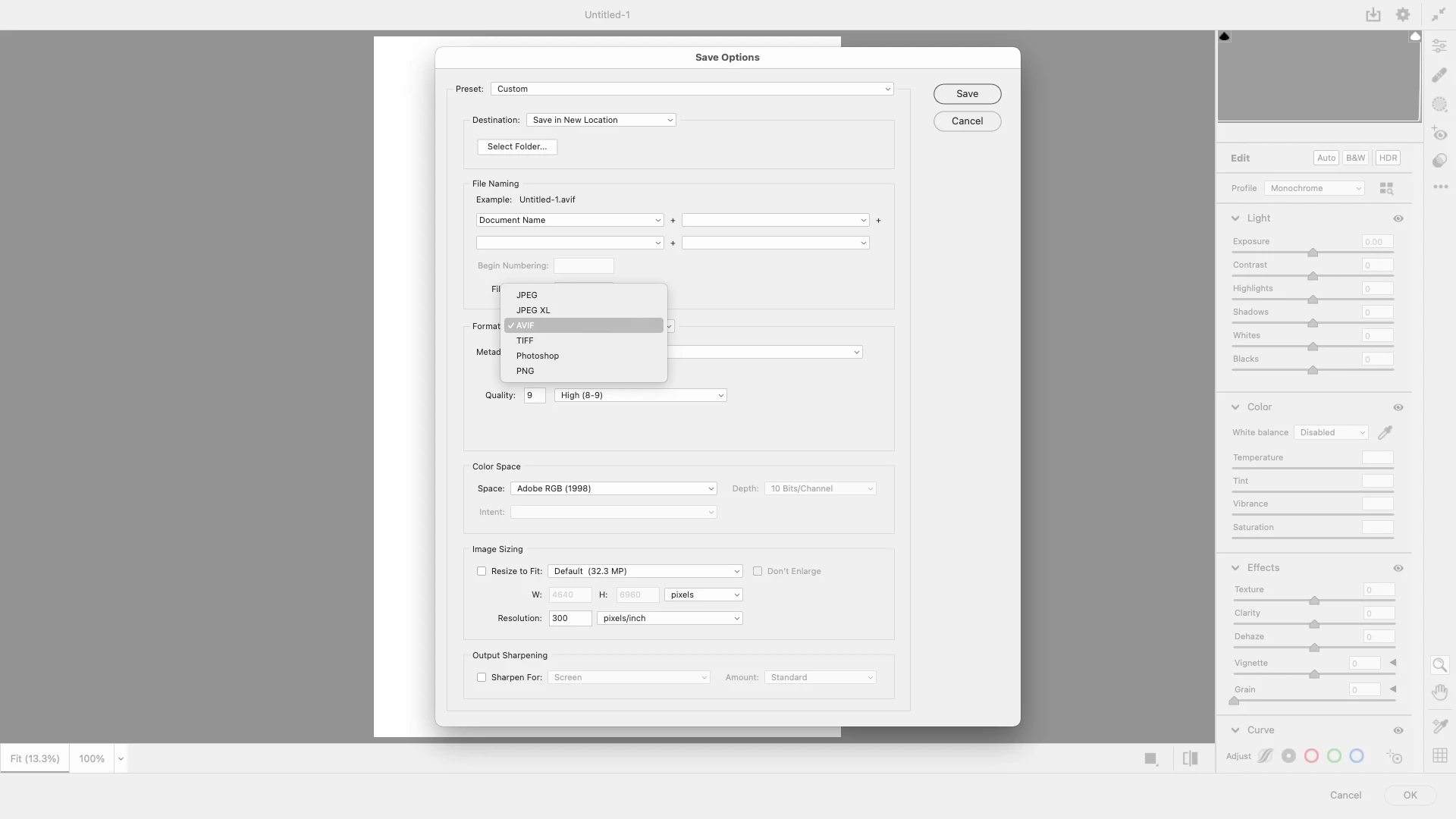Open the Masking tool
The image size is (1456, 819).
click(1439, 104)
